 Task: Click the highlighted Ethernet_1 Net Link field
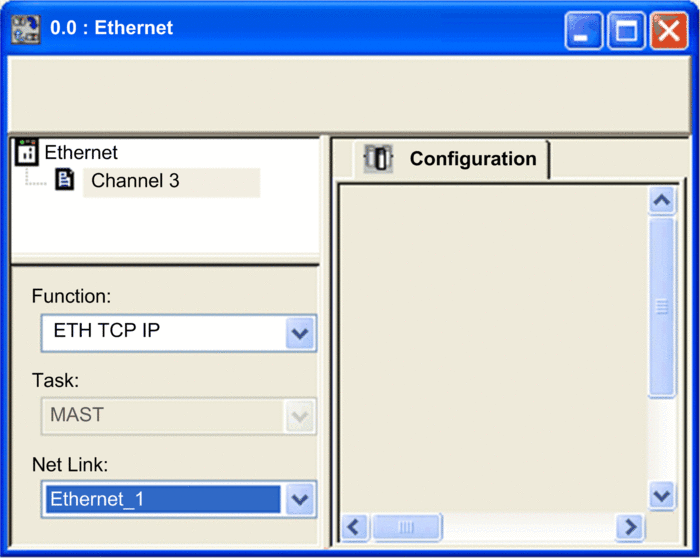(161, 499)
